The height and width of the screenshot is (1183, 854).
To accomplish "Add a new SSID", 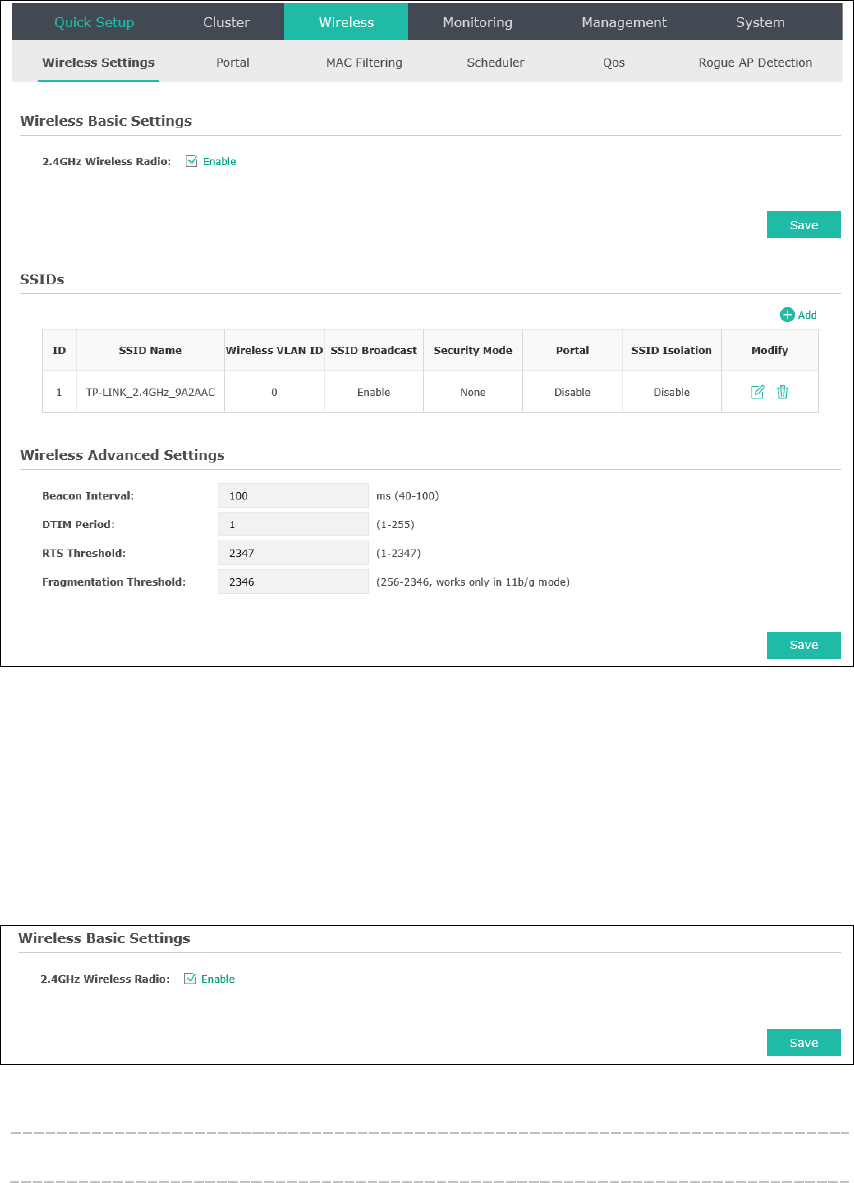I will click(x=798, y=315).
